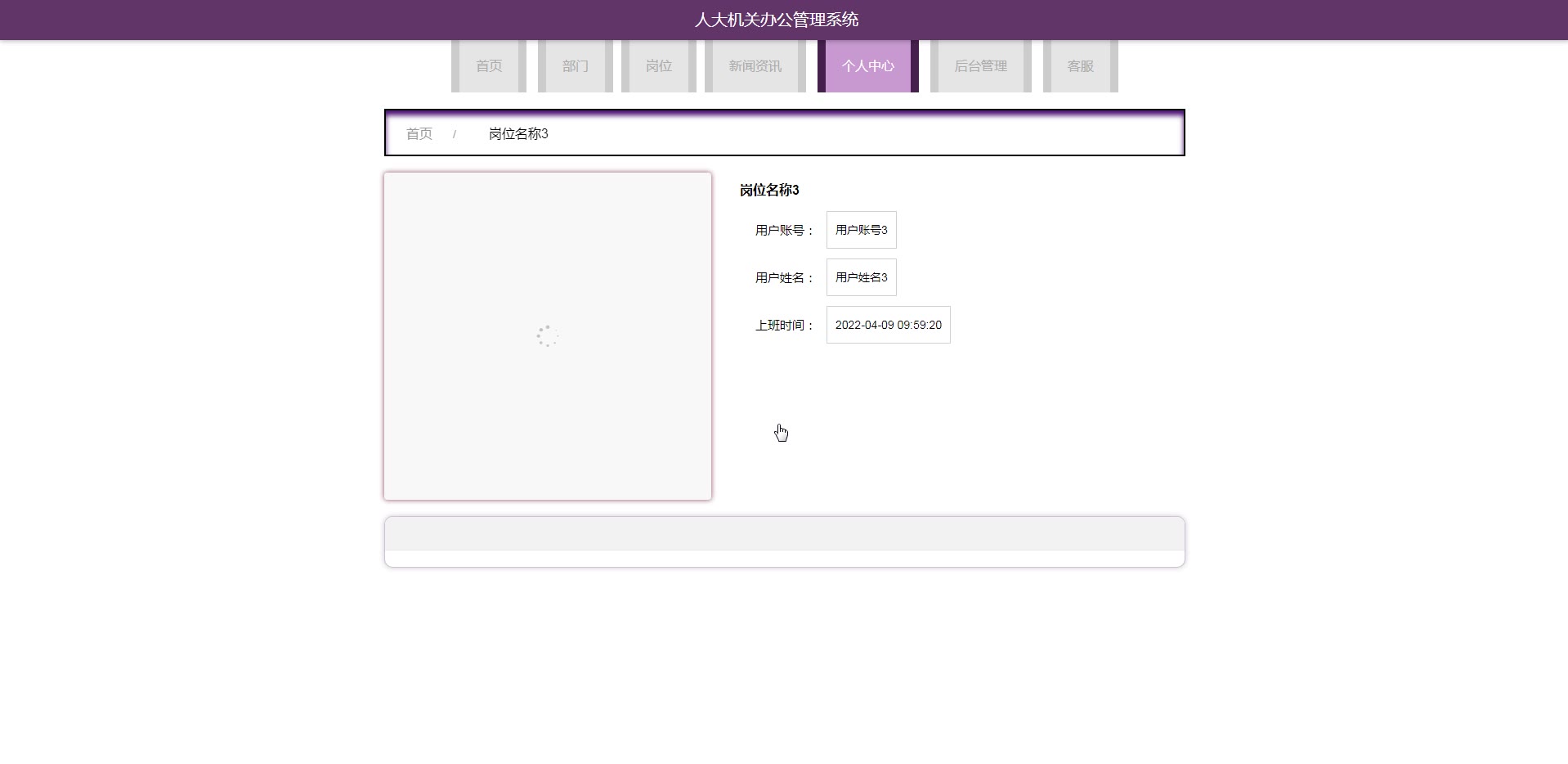This screenshot has width=1568, height=764.
Task: Click the 岗位名称3 breadcrumb item
Action: tap(518, 133)
